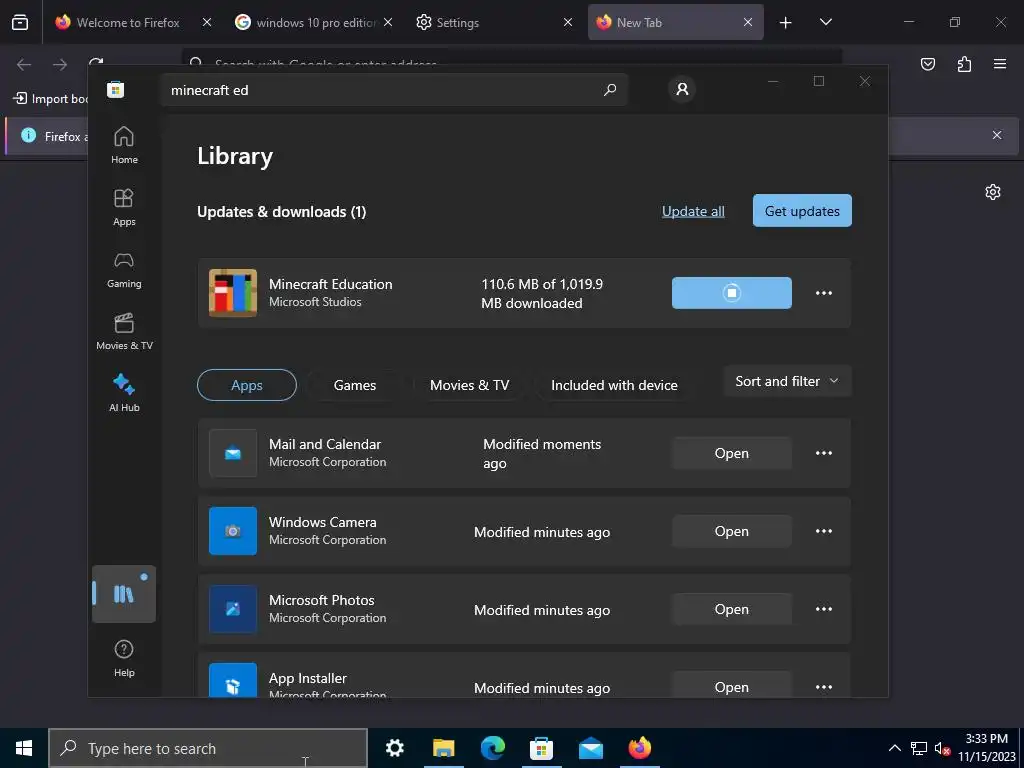Click the search magnifier icon in Store

610,90
